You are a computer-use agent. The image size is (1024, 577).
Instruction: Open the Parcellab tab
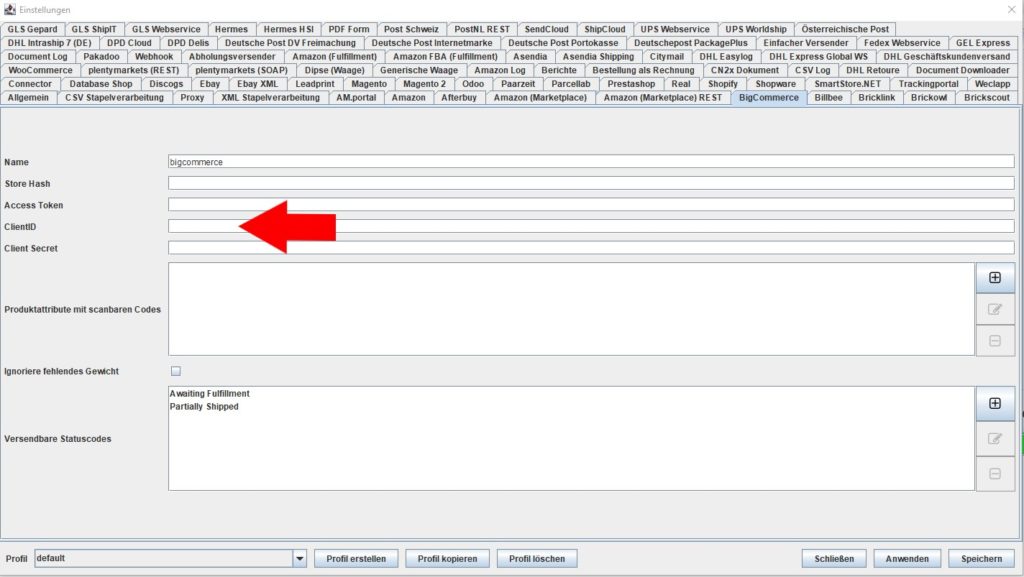570,84
